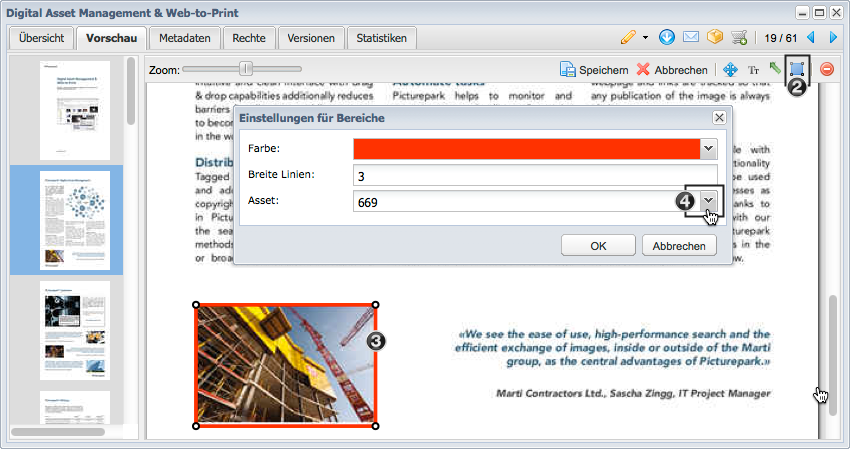This screenshot has width=850, height=449.
Task: Click the blue download icon
Action: click(667, 37)
